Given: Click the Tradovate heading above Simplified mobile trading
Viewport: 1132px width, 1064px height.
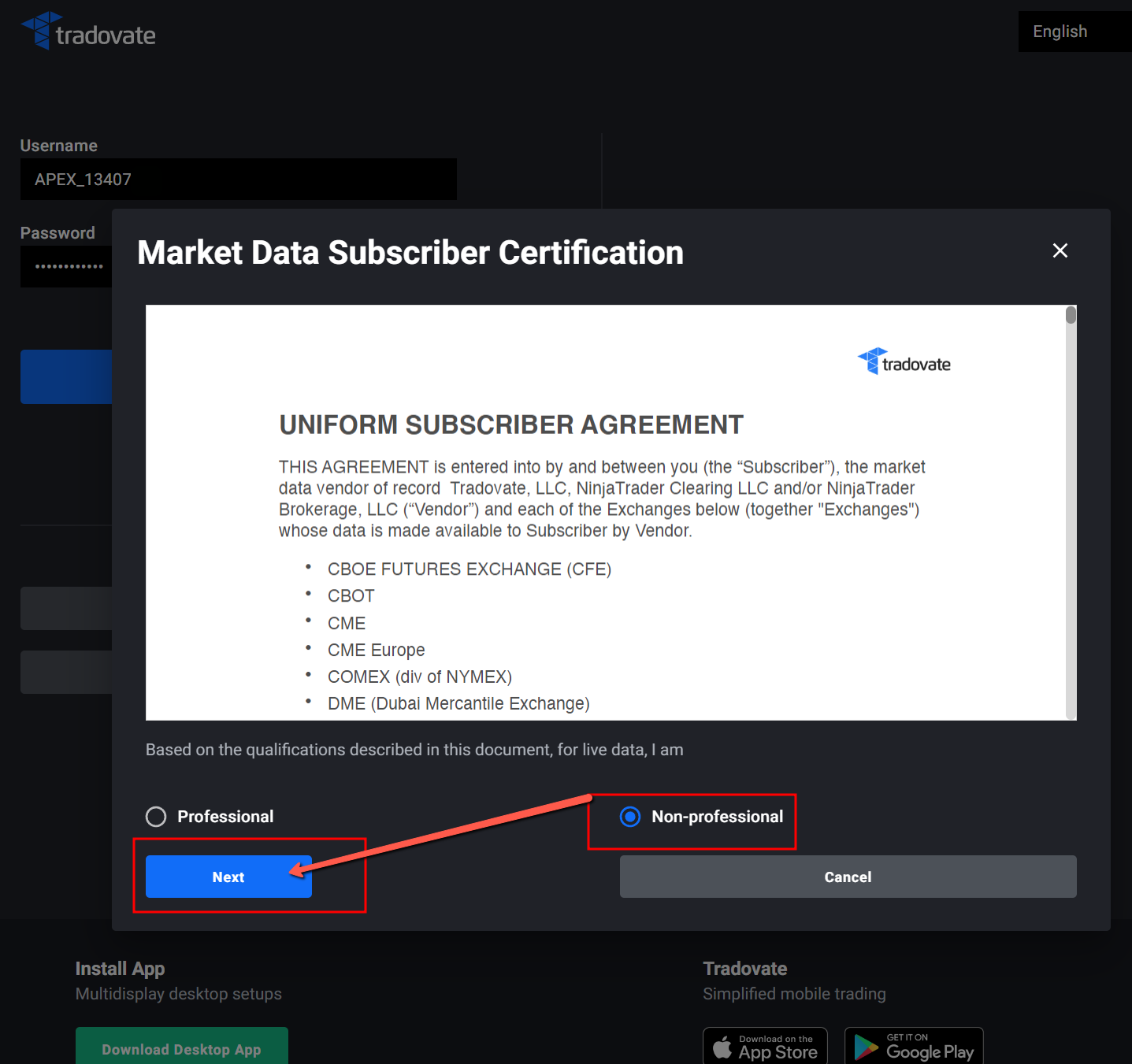Looking at the screenshot, I should [744, 969].
